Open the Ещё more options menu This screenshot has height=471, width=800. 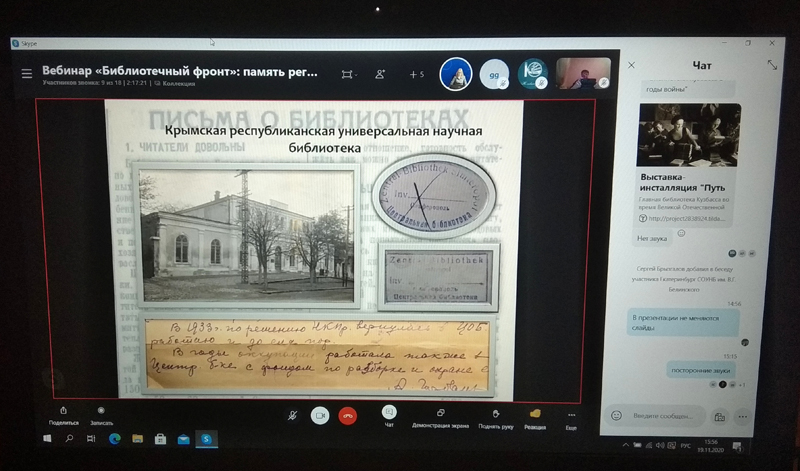click(571, 414)
